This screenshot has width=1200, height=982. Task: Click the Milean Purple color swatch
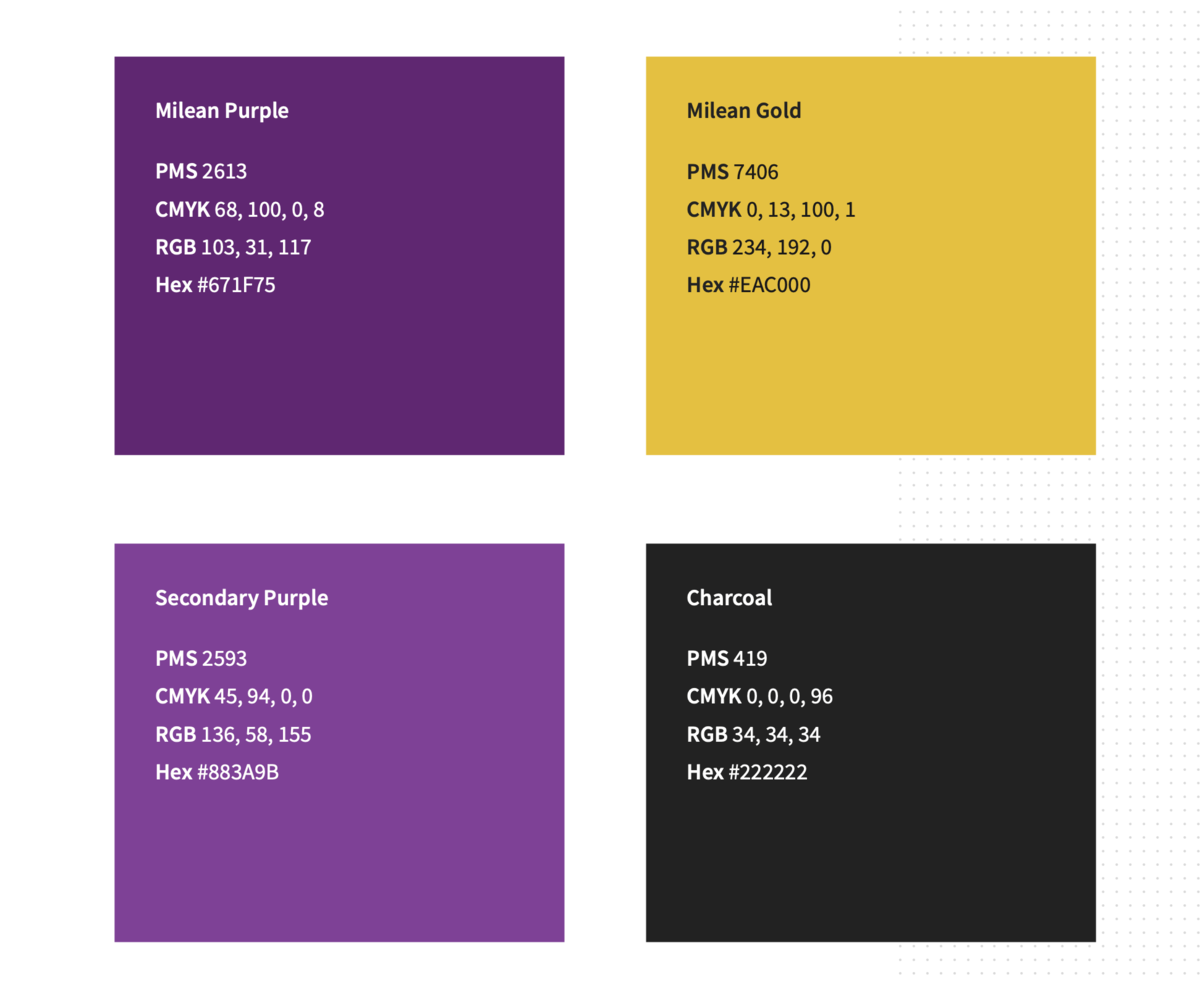[x=339, y=370]
